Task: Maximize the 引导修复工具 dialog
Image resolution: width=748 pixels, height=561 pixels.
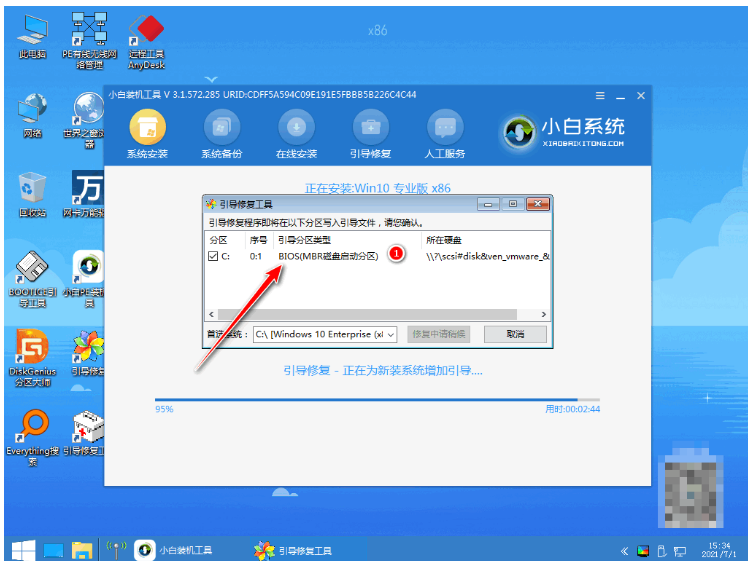Action: (513, 204)
